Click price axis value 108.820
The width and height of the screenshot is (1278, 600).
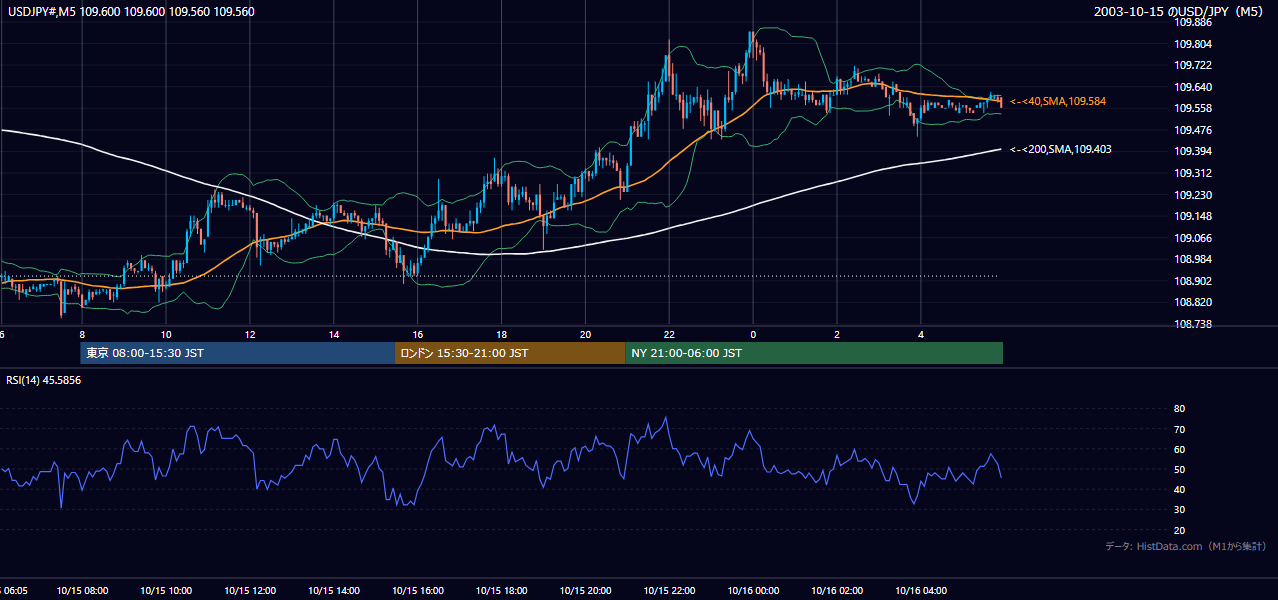(x=1192, y=303)
